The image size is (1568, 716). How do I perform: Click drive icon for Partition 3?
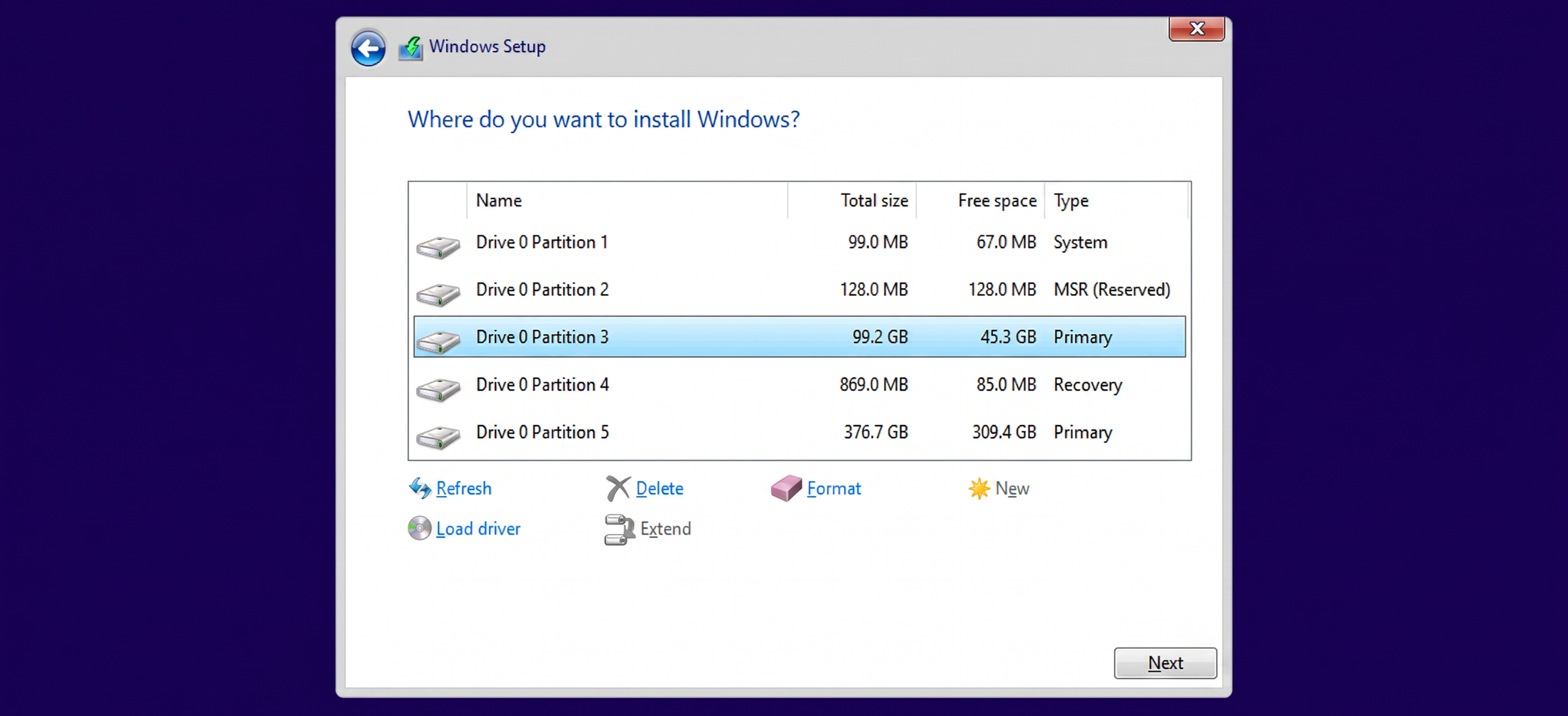point(438,342)
